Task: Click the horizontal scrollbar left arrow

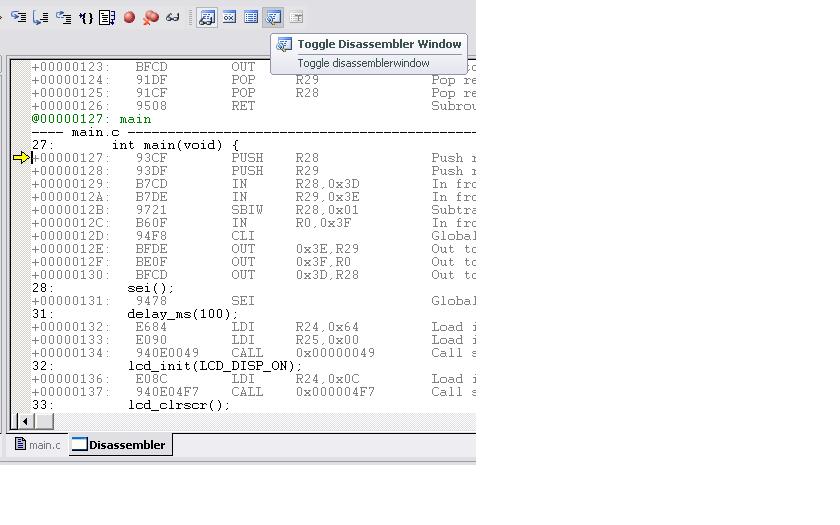Action: (25, 421)
